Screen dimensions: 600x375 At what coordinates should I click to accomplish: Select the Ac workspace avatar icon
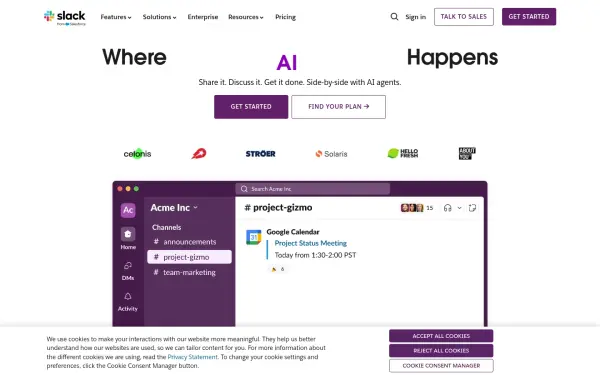click(128, 210)
